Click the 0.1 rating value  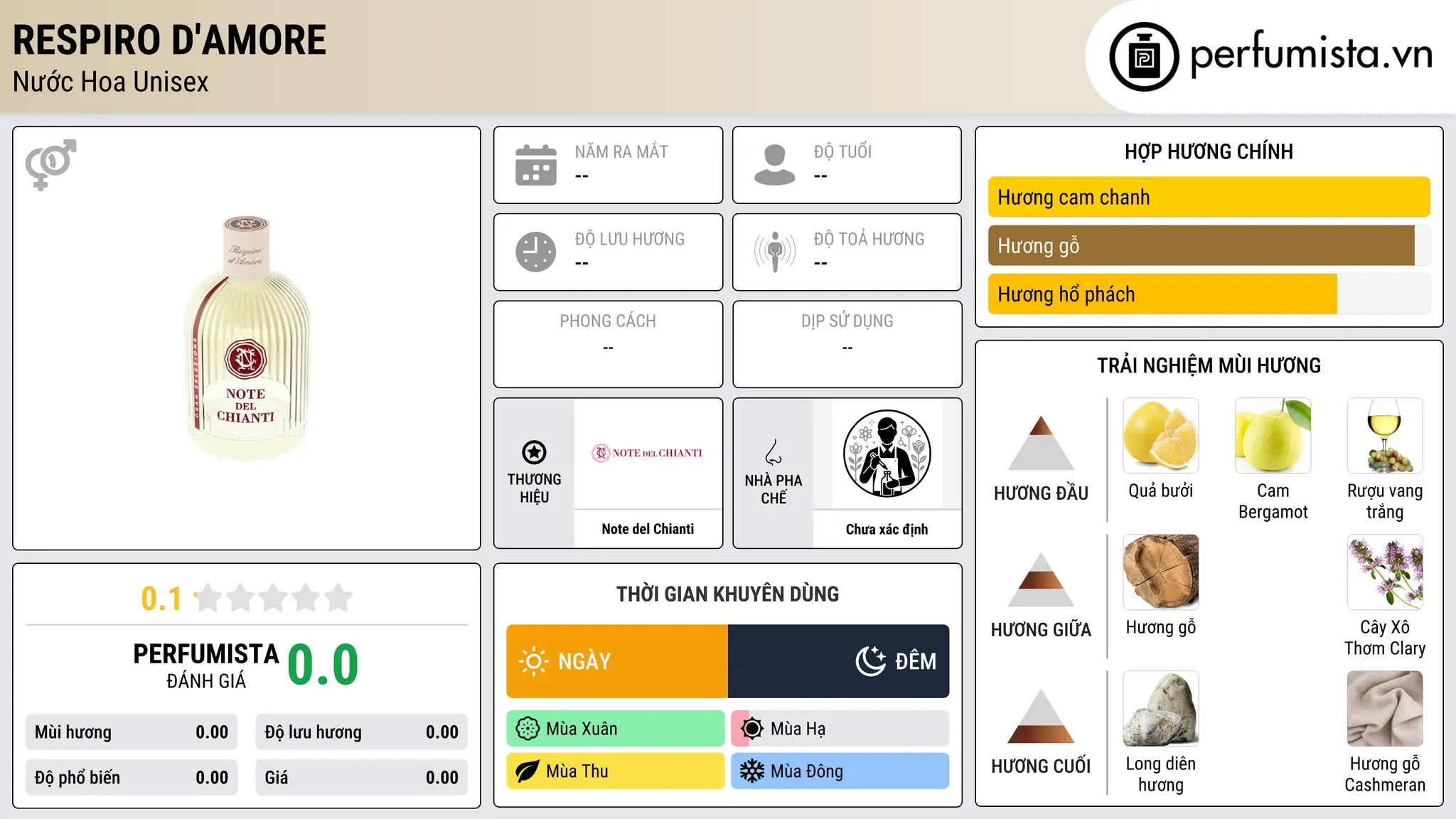162,599
